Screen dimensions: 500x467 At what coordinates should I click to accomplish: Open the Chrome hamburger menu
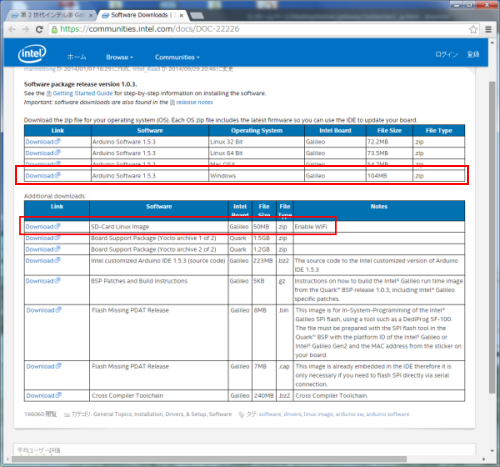488,29
